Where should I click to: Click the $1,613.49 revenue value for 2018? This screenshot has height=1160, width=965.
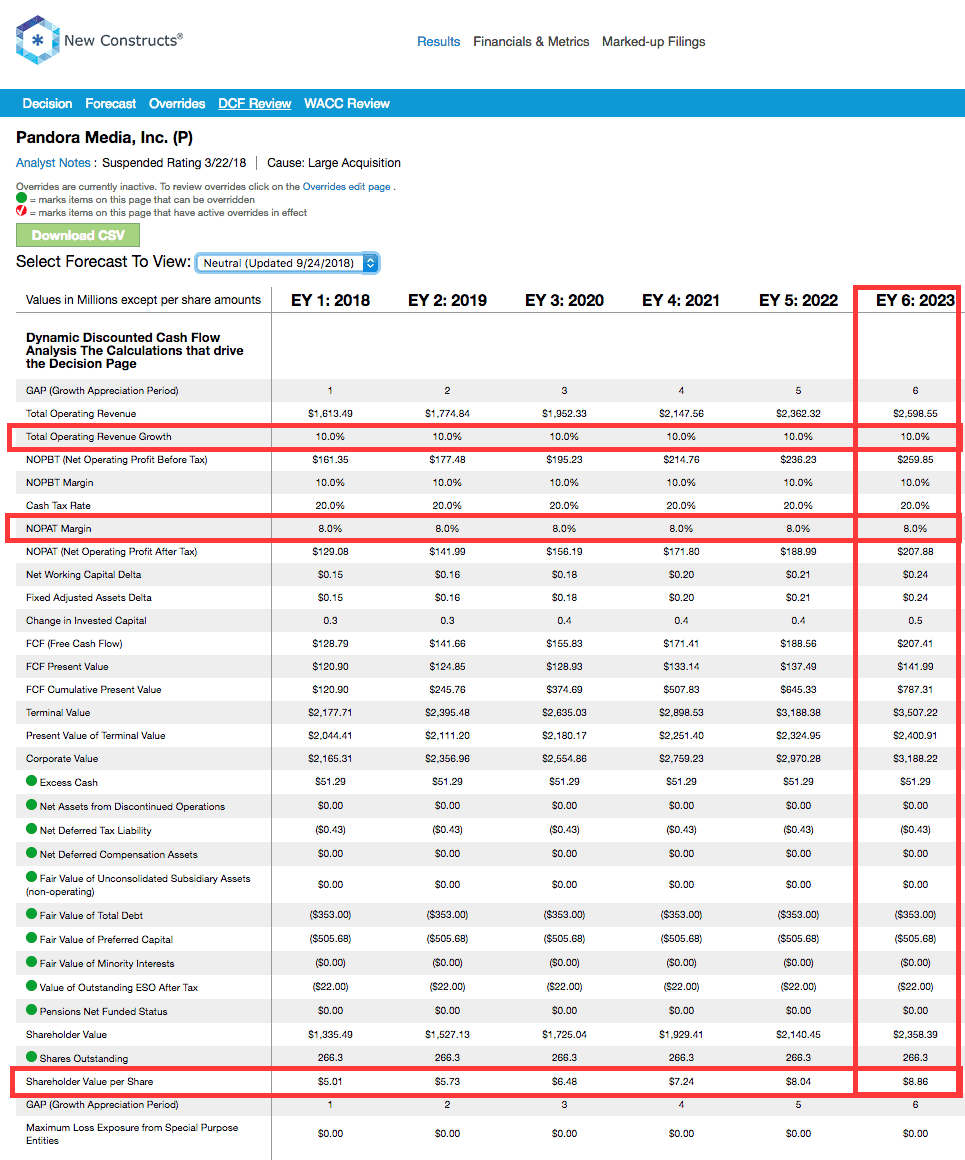[x=330, y=414]
